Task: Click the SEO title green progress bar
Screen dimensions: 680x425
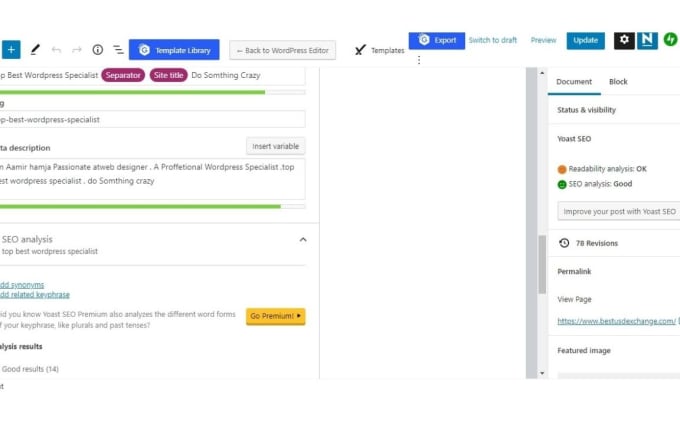Action: (152, 92)
